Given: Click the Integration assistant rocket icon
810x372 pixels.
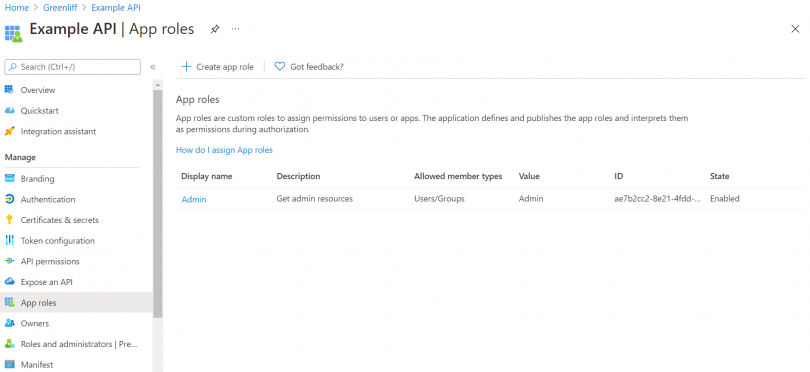Looking at the screenshot, I should click(x=9, y=131).
